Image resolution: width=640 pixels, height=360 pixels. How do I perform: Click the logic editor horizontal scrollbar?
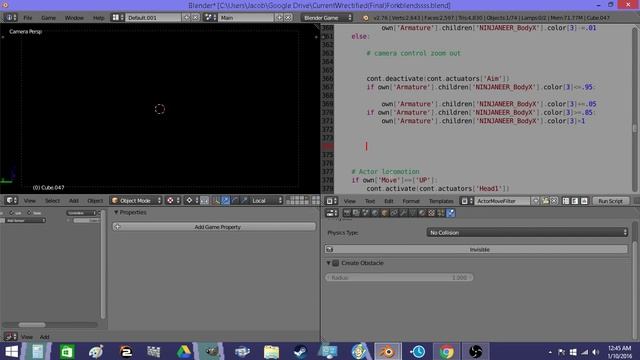(x=32, y=325)
